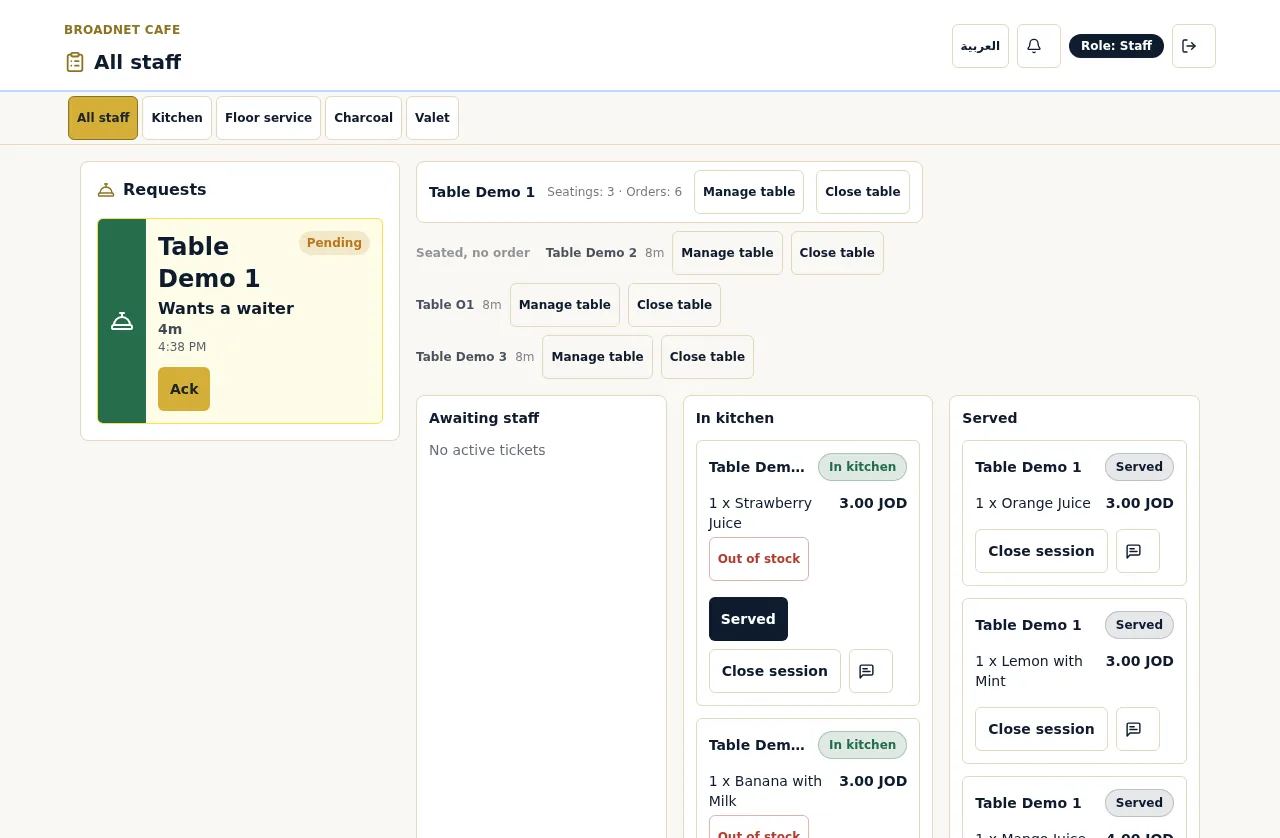Click the 'Seated, no order' label
This screenshot has width=1280, height=838.
pos(473,253)
